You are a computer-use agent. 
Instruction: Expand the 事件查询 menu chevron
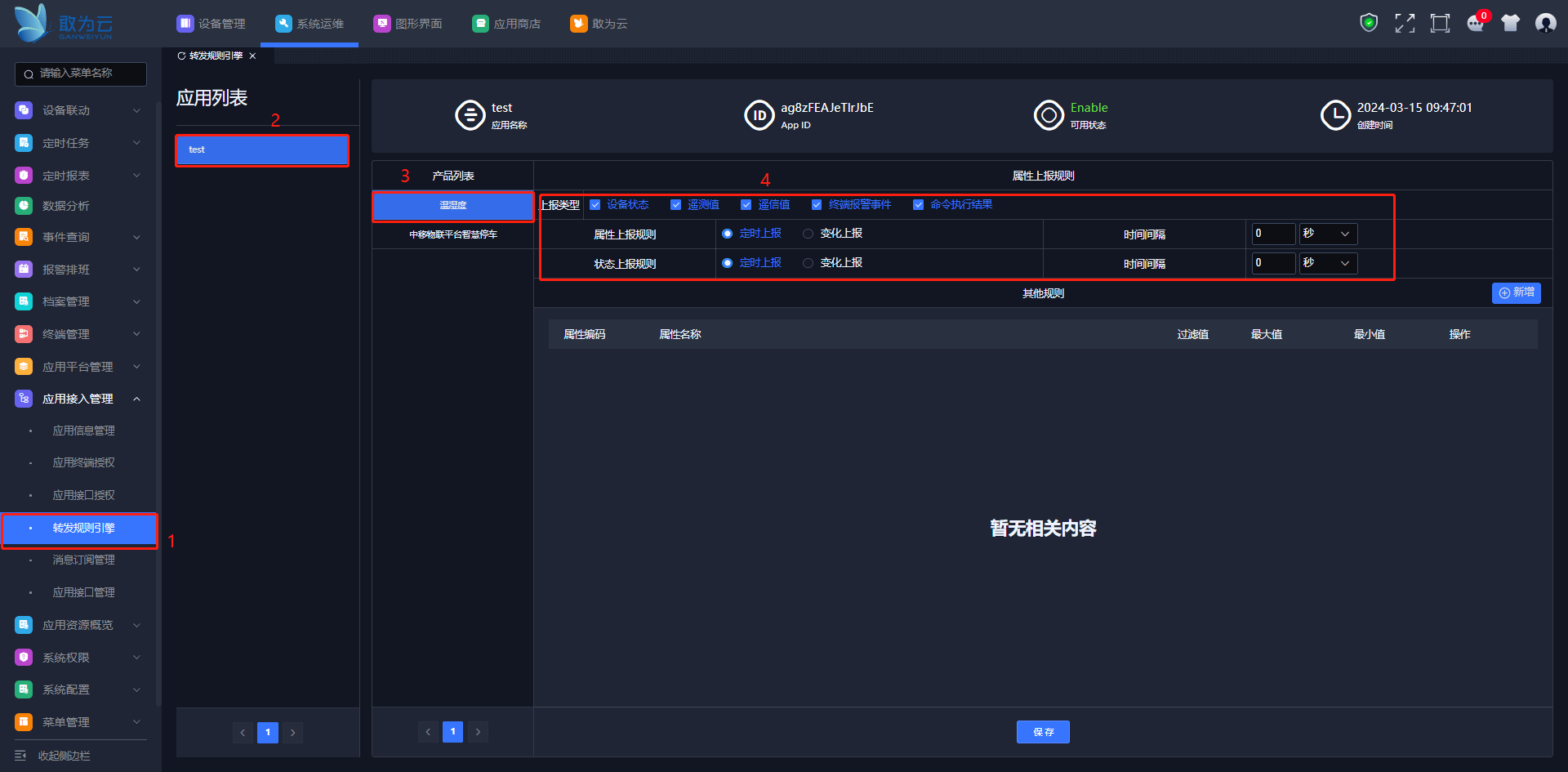(x=136, y=237)
